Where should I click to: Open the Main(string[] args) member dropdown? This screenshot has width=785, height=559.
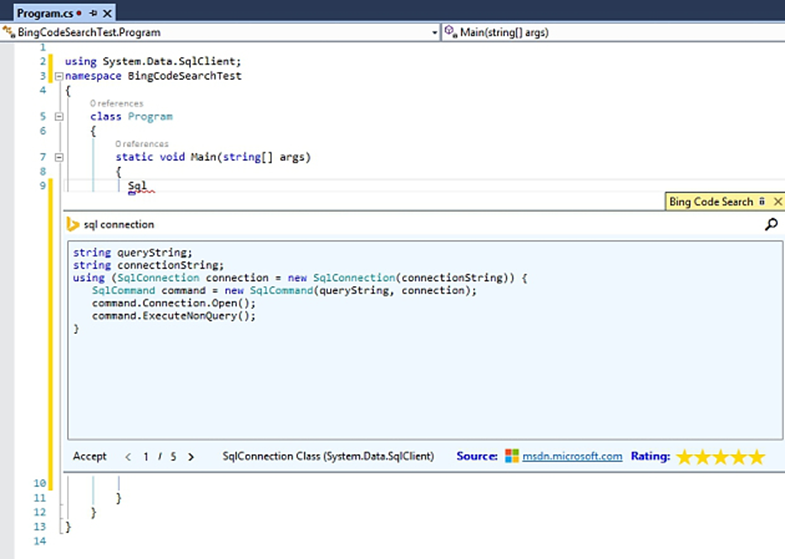(x=613, y=33)
